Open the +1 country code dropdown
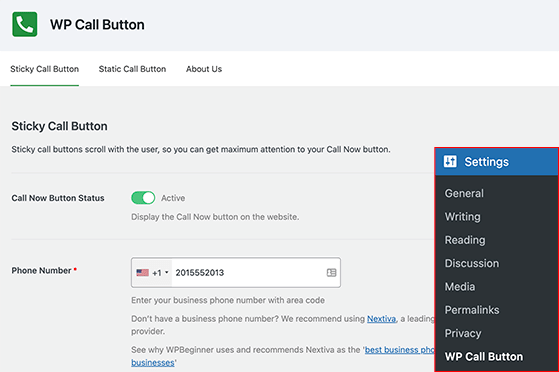Viewport: 559px width, 372px height. [x=152, y=273]
